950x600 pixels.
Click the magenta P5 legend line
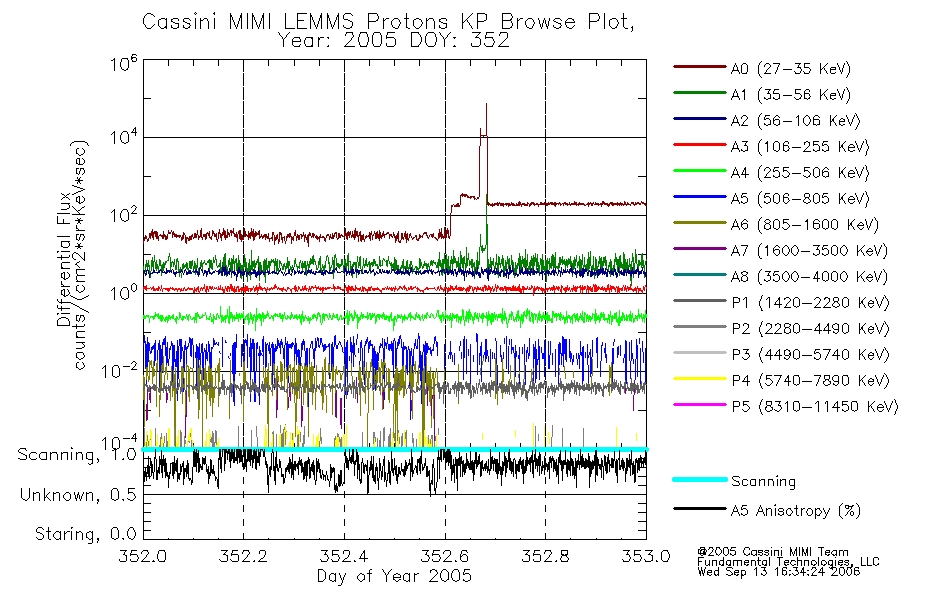point(699,404)
